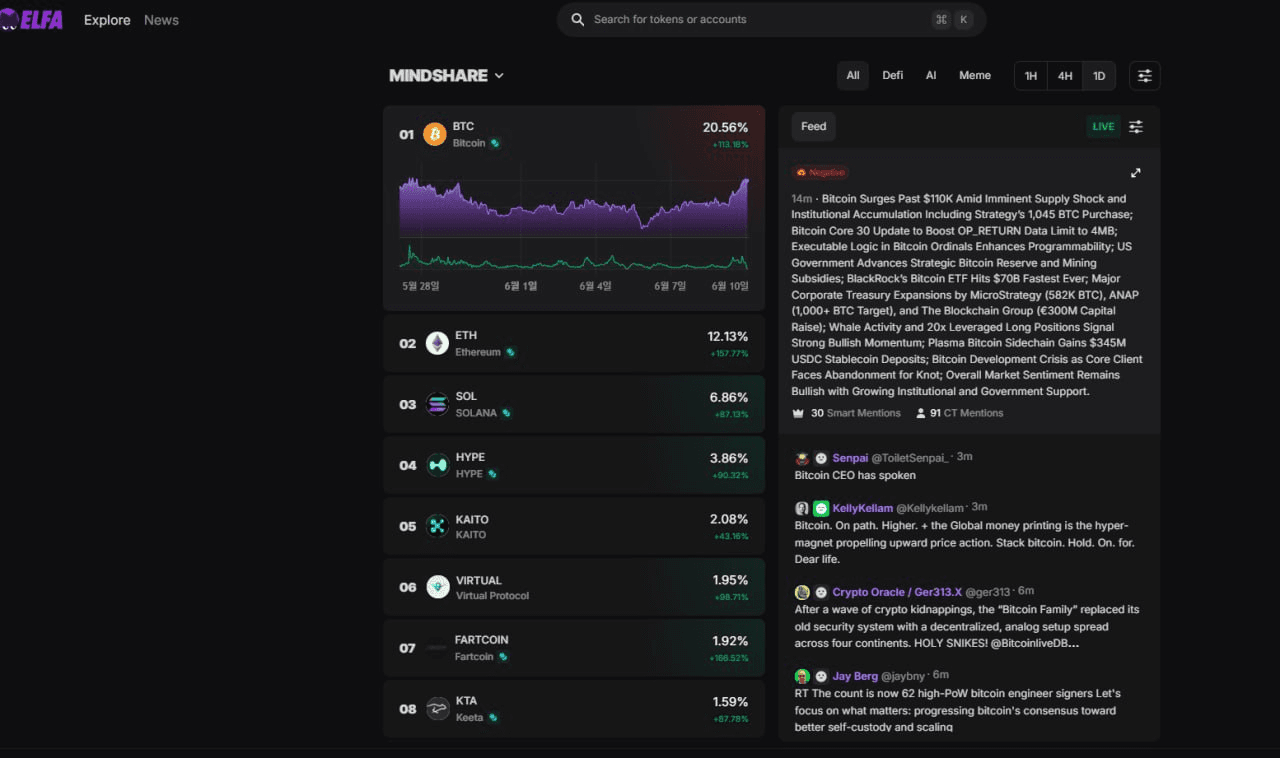1280x758 pixels.
Task: Click the person CT Mentions icon
Action: 921,413
